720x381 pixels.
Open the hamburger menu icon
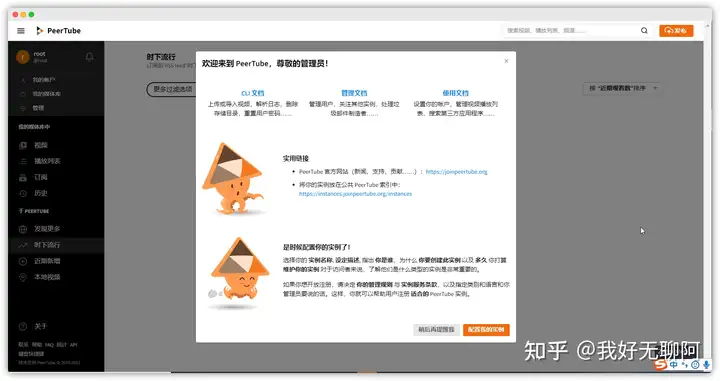pyautogui.click(x=21, y=31)
